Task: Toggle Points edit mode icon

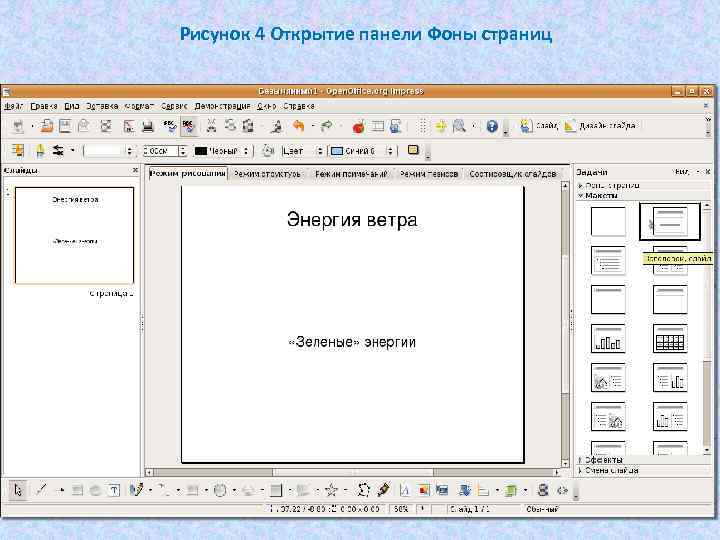Action: pos(363,490)
